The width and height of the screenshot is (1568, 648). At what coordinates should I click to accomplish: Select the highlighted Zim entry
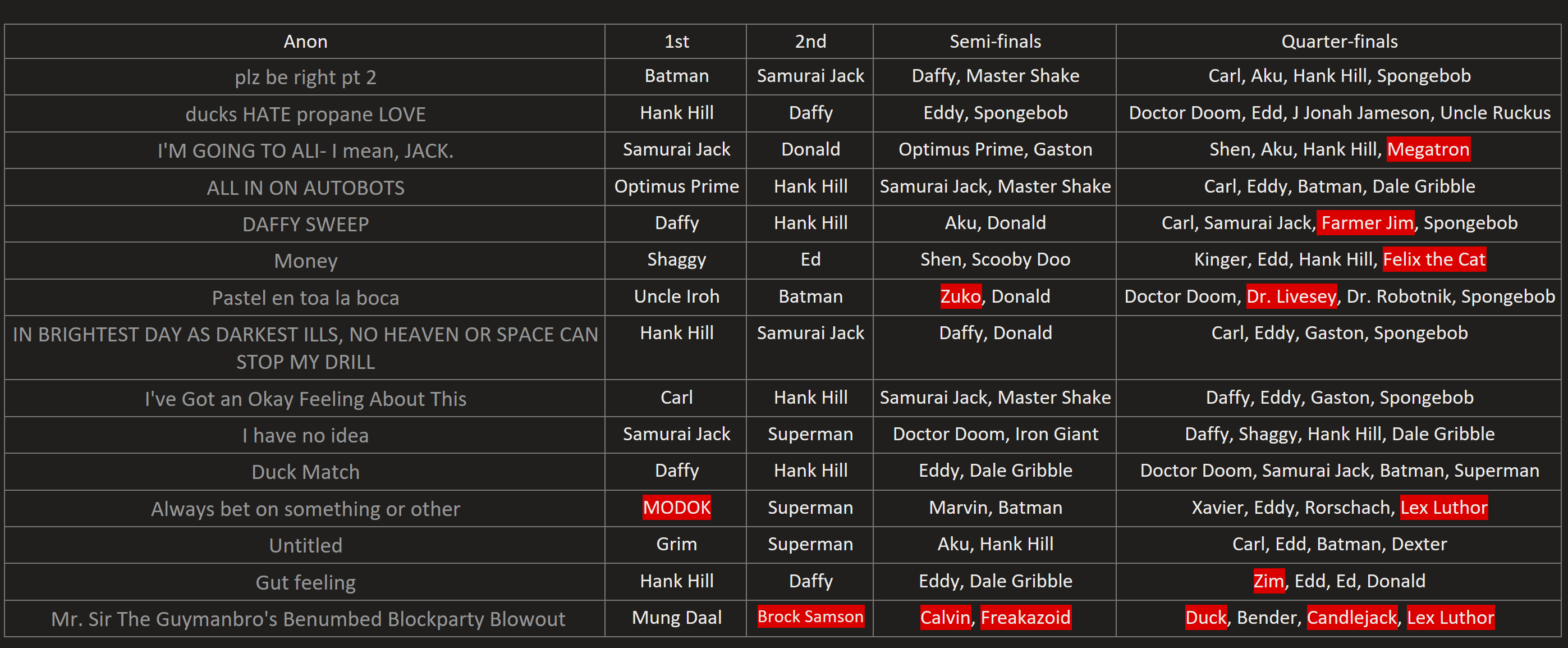point(1268,581)
